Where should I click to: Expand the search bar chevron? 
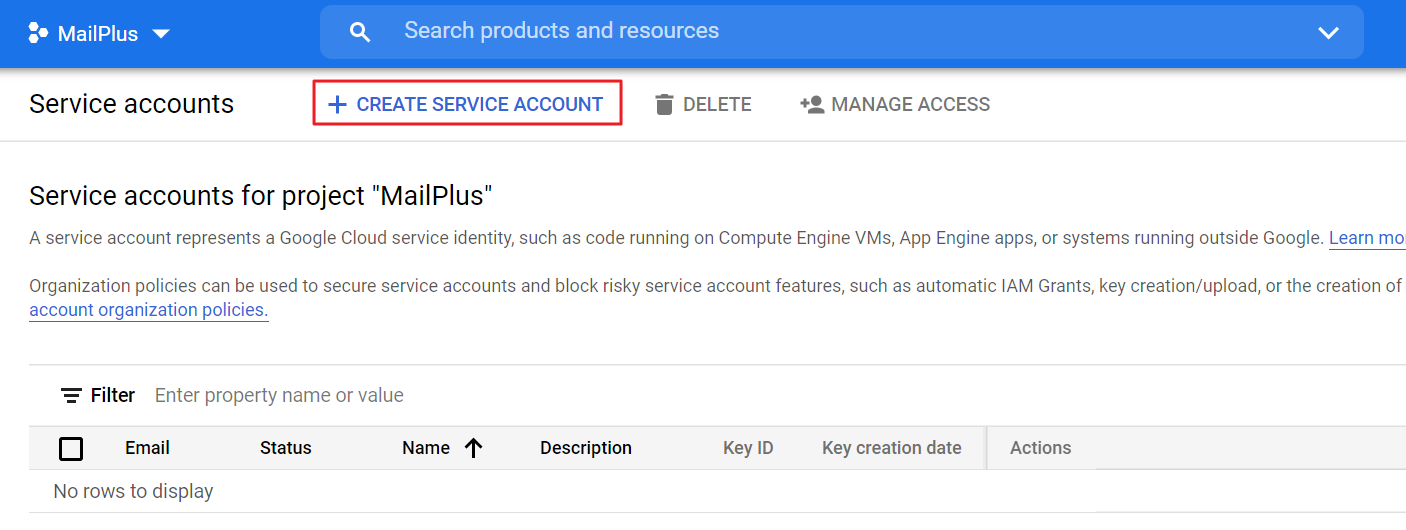(1328, 33)
